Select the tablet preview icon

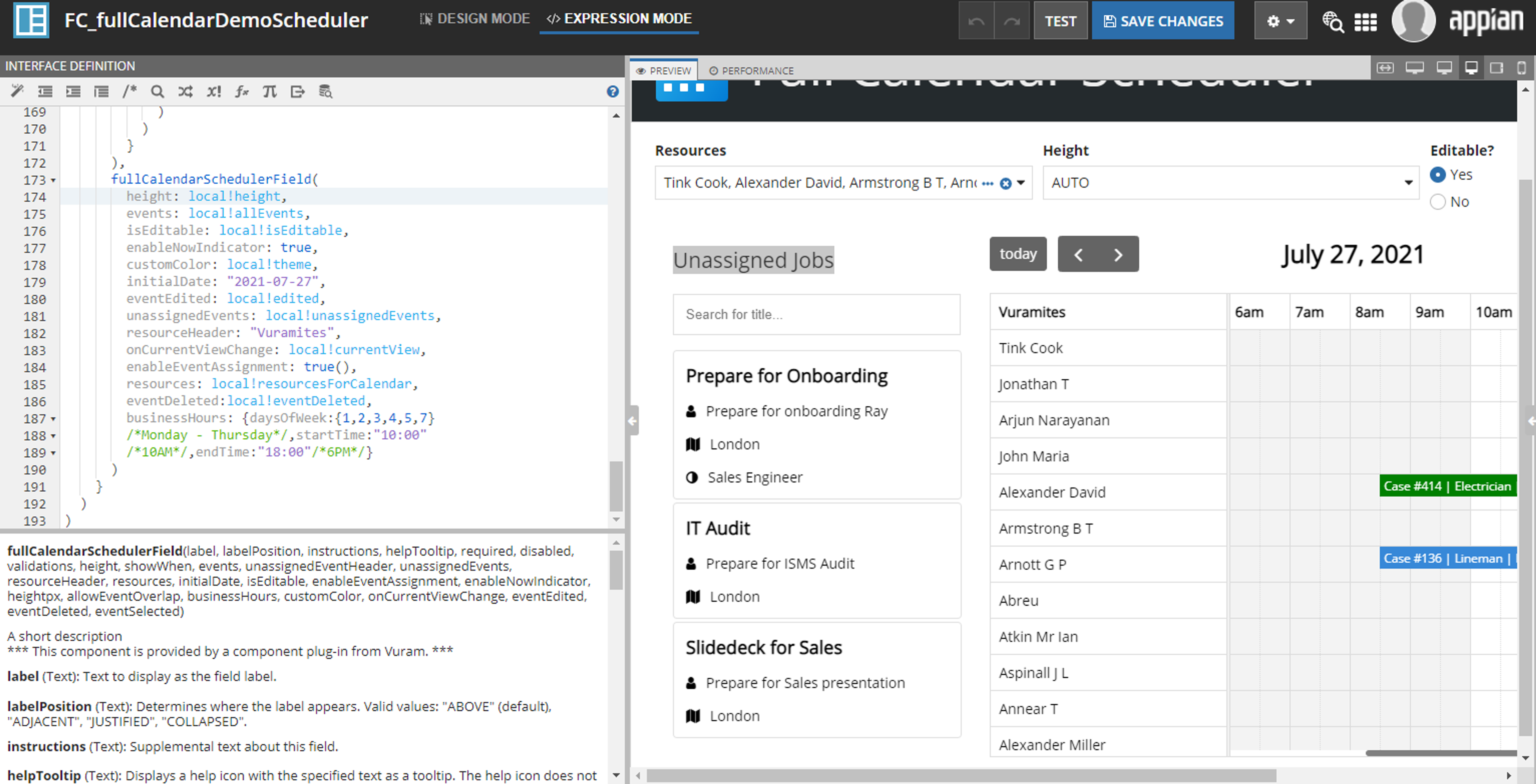tap(1497, 68)
